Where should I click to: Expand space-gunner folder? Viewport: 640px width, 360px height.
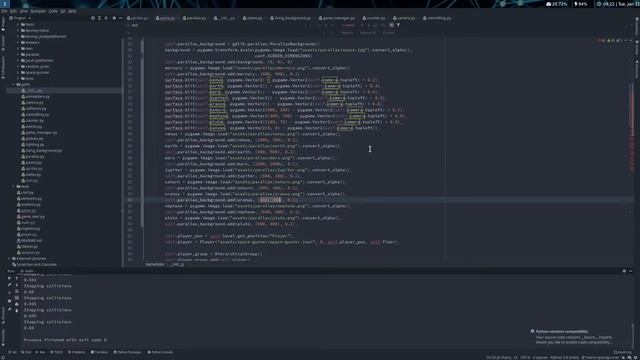18,72
